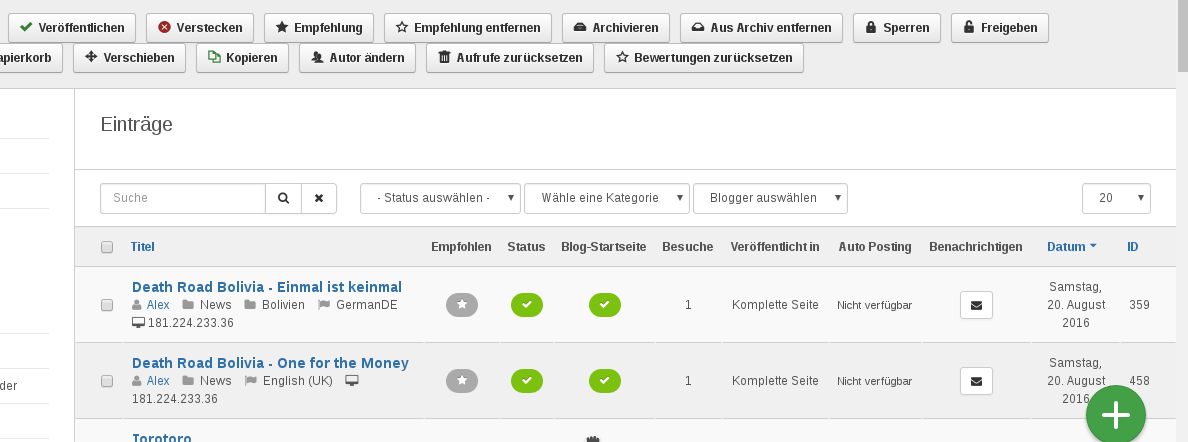Open the Status auswählen dropdown
The height and width of the screenshot is (442, 1188).
point(440,198)
